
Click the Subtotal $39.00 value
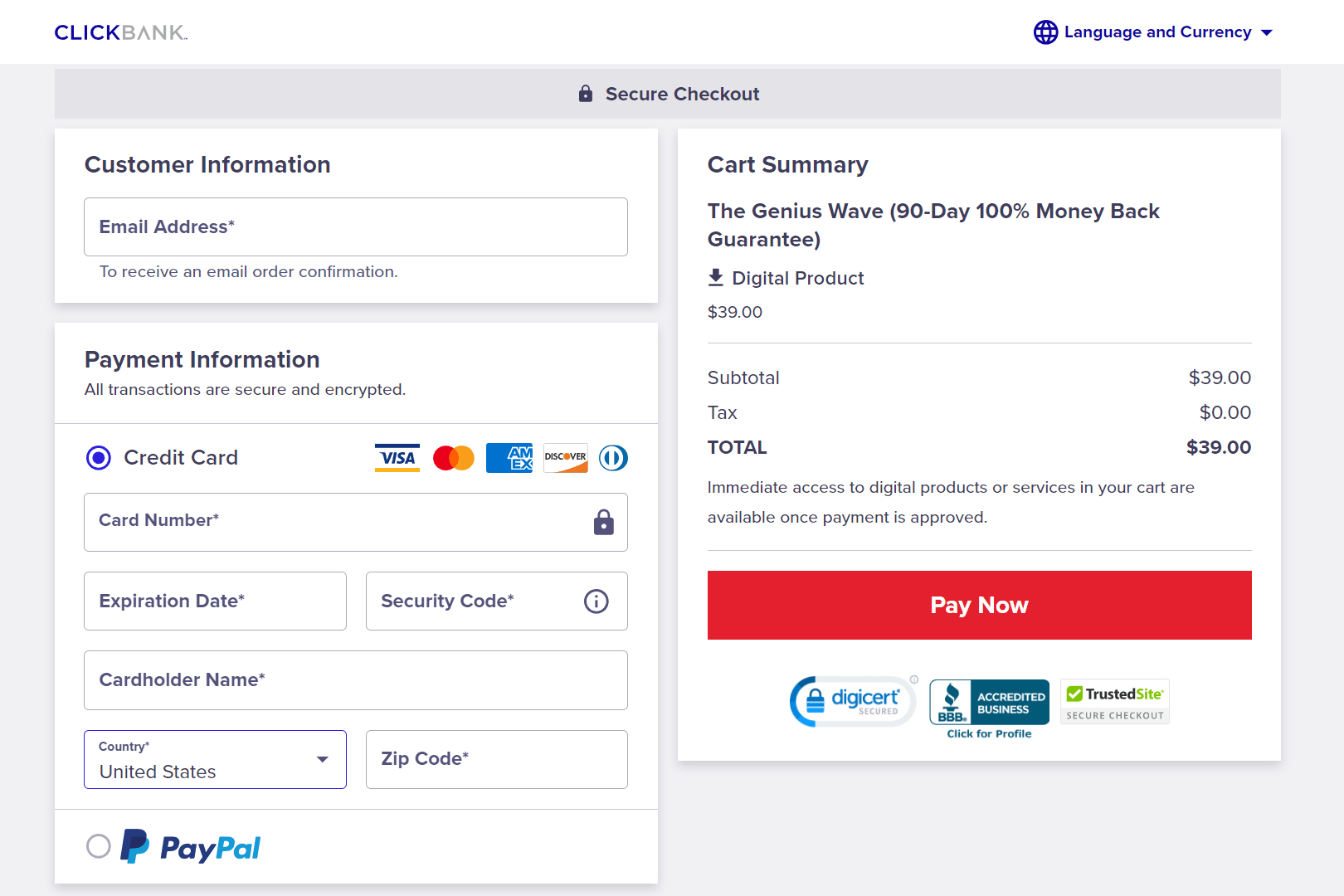1220,377
